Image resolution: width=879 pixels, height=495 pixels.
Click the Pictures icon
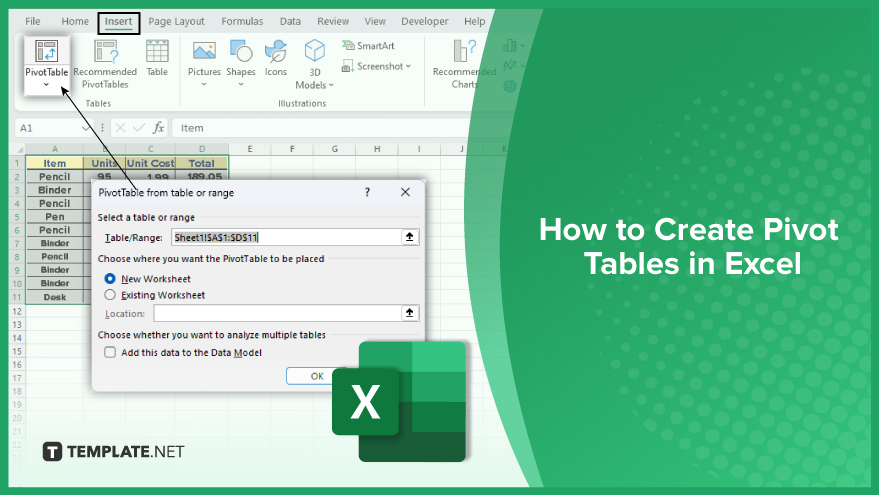(204, 52)
